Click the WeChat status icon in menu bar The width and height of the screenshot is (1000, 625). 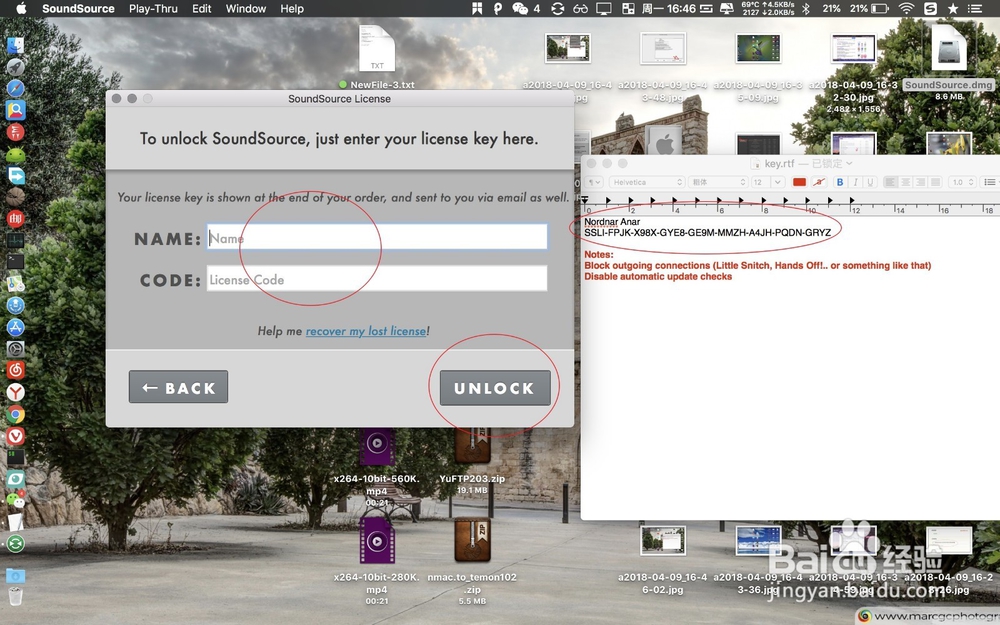pos(520,8)
